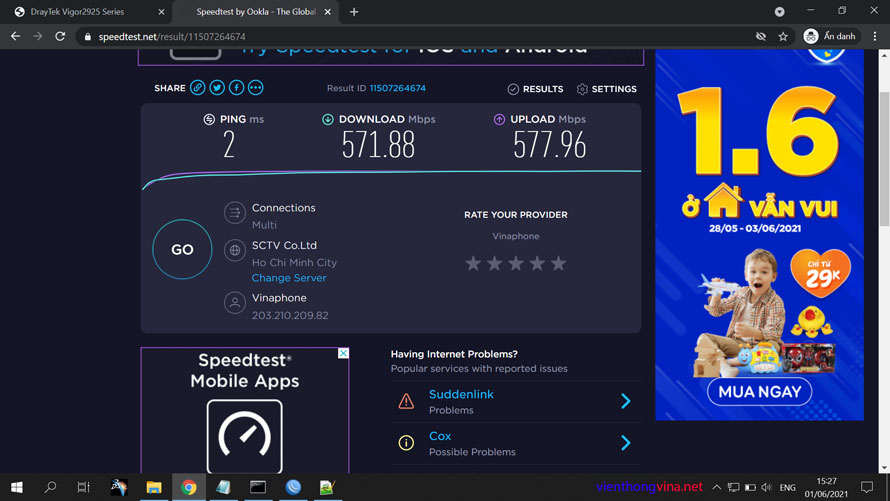Click the IP address 203.210.209.82
Image resolution: width=890 pixels, height=501 pixels.
pyautogui.click(x=290, y=315)
